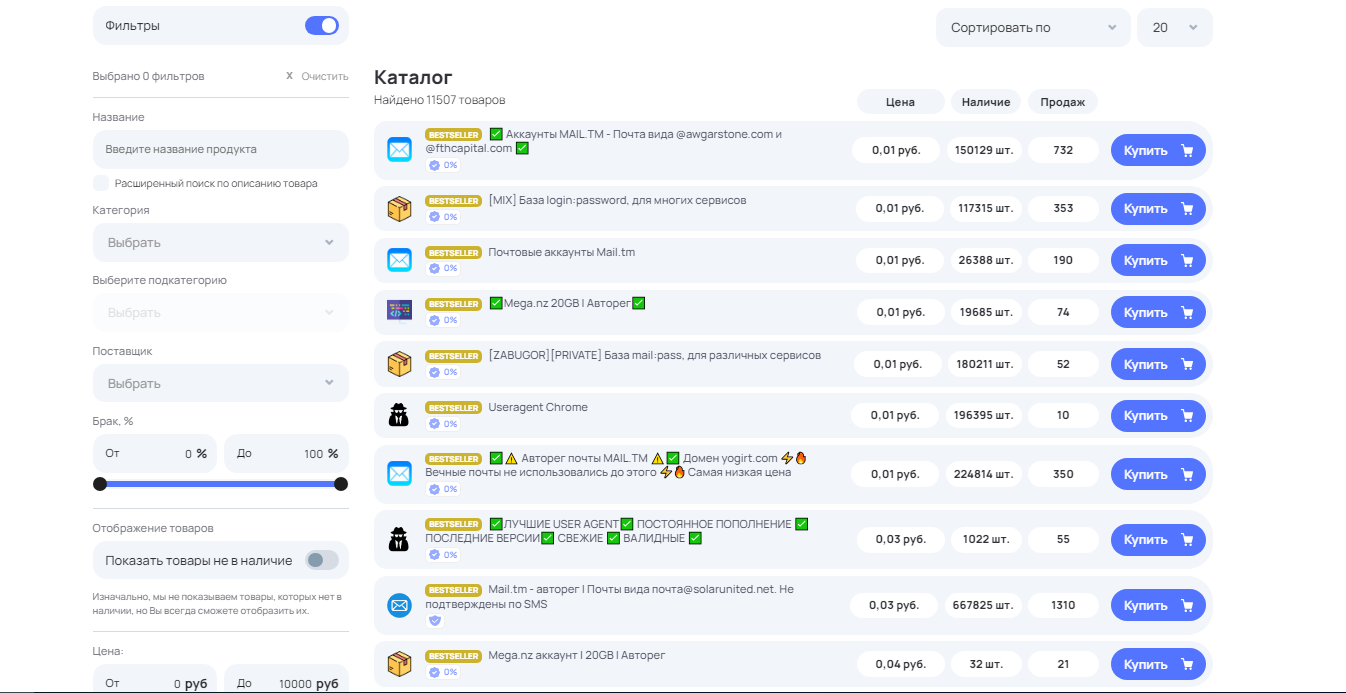Image resolution: width=1346 pixels, height=693 pixels.
Task: Click Купить for [MIX] База login:password
Action: tap(1158, 209)
